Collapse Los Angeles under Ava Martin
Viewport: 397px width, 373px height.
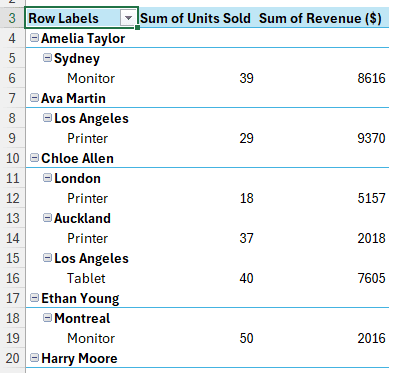click(x=47, y=118)
